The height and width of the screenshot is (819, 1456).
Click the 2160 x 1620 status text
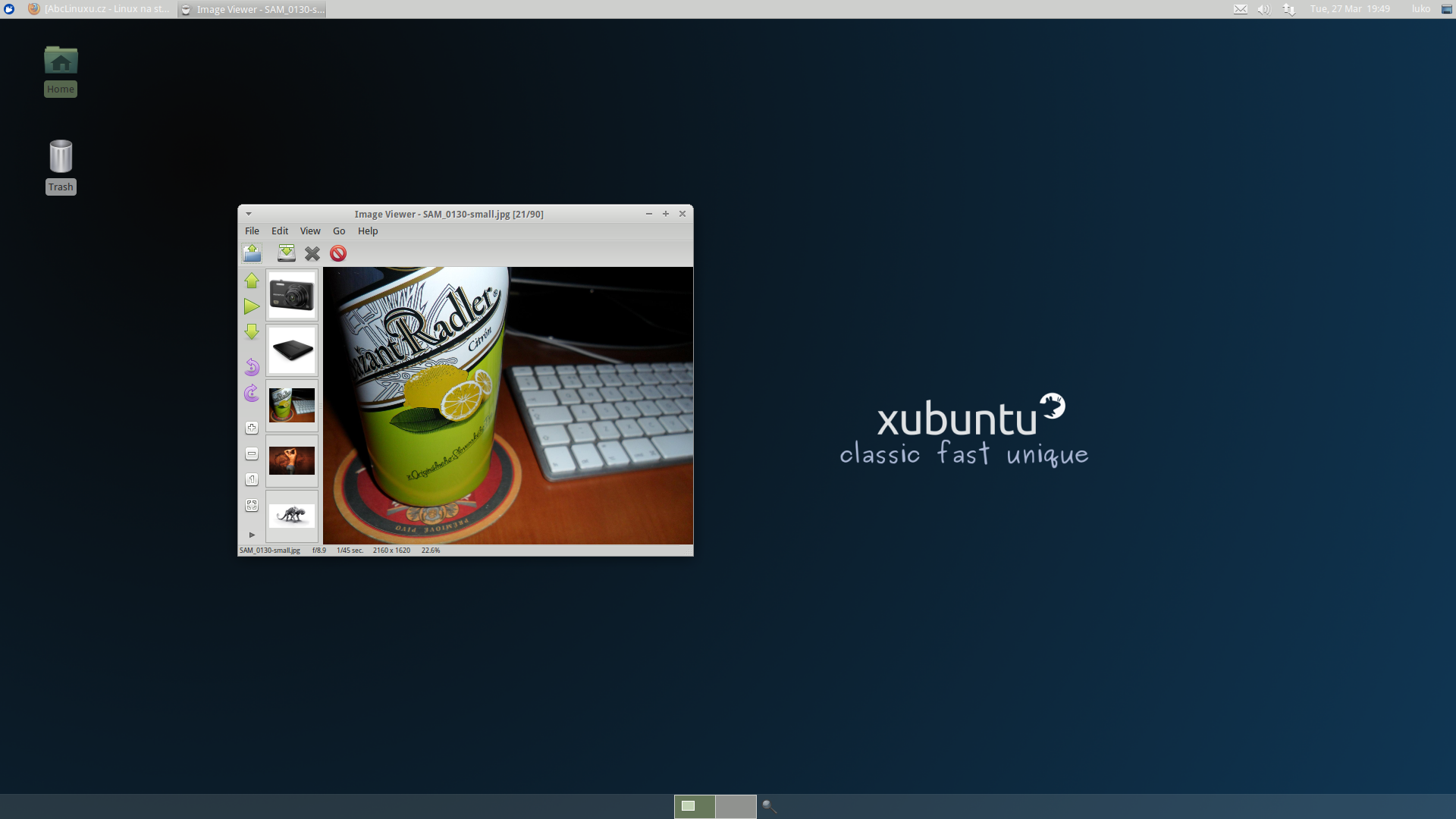(391, 551)
